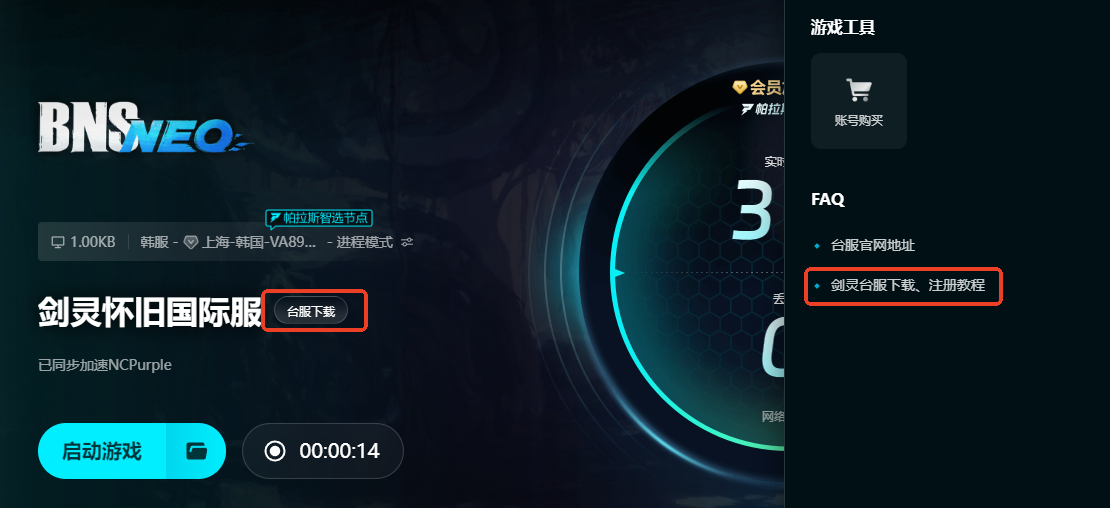Viewport: 1110px width, 508px height.
Task: Open the 韩服 region selector
Action: 154,242
